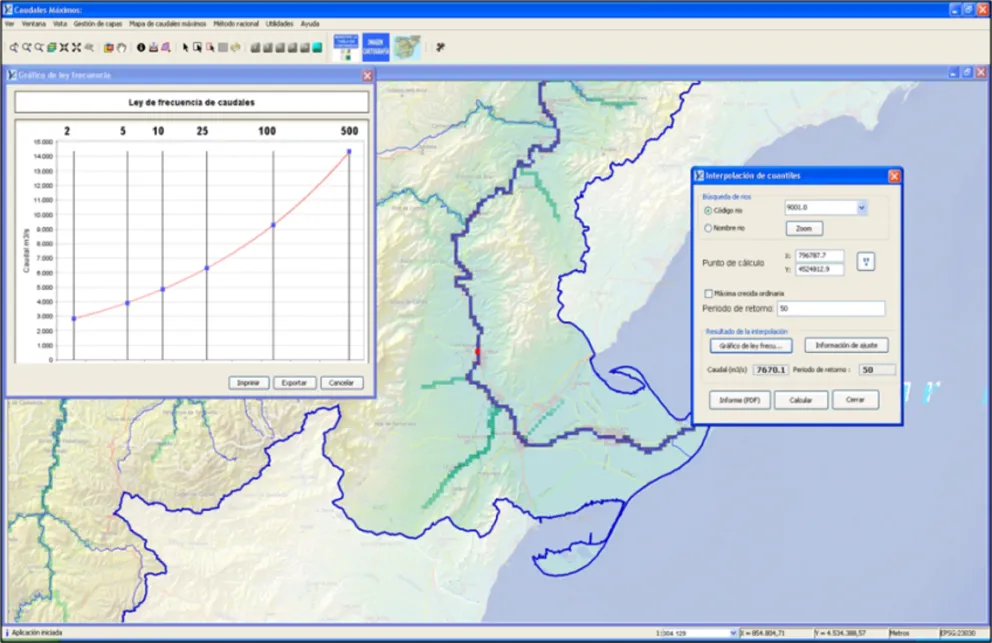This screenshot has height=643, width=992.
Task: Click the X coordinate input field
Action: (x=819, y=256)
